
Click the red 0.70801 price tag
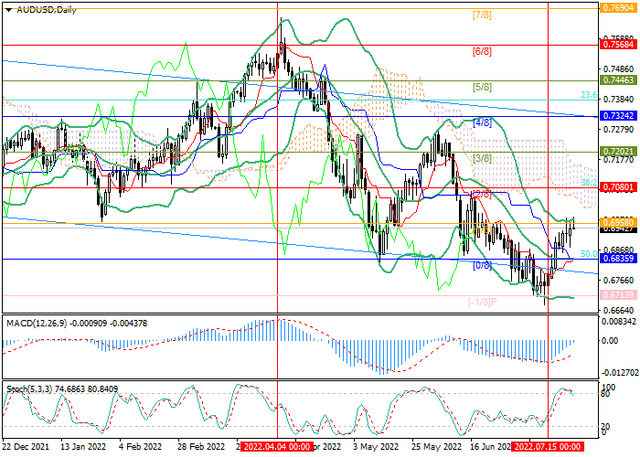click(x=619, y=186)
